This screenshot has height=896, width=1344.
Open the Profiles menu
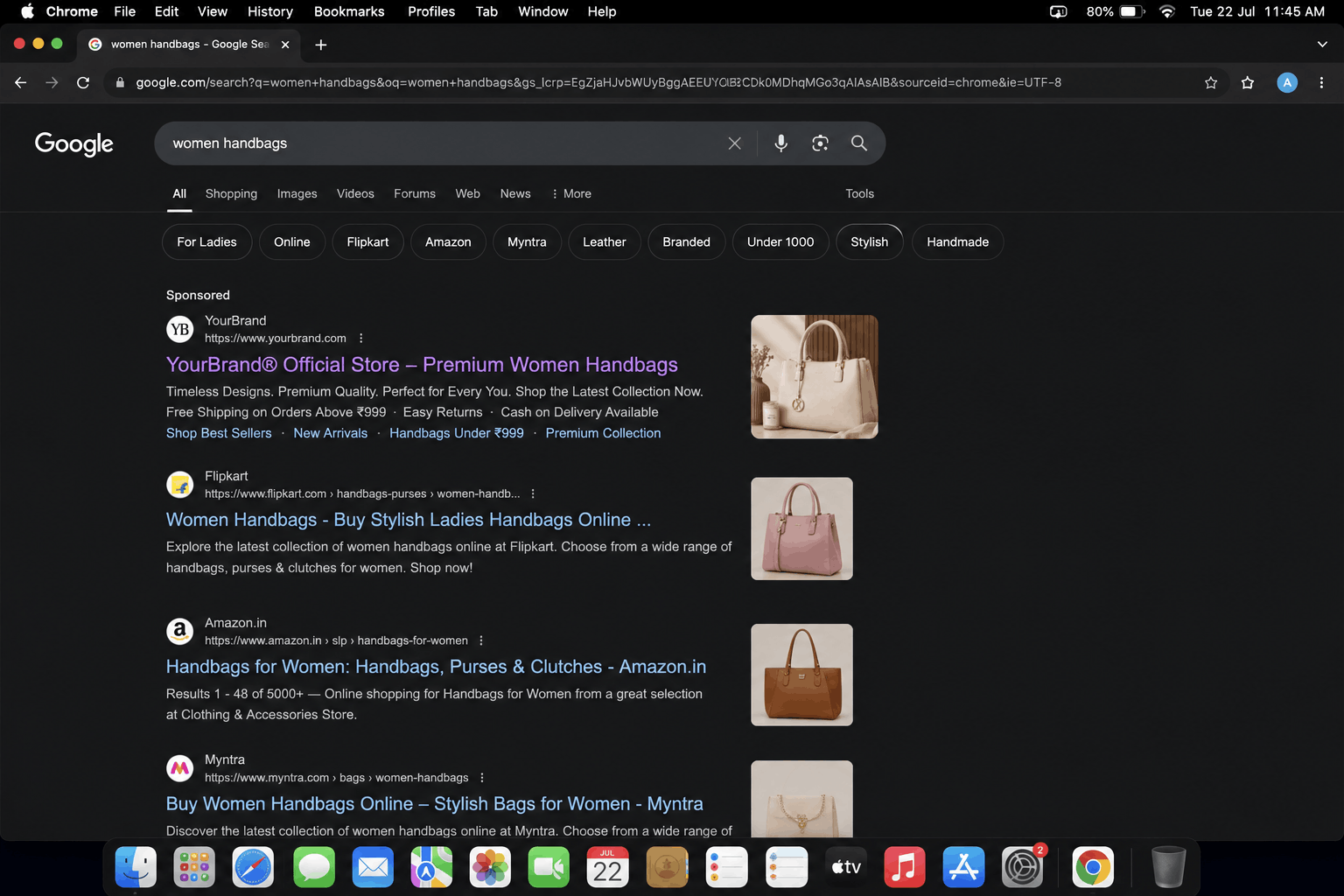pos(431,11)
